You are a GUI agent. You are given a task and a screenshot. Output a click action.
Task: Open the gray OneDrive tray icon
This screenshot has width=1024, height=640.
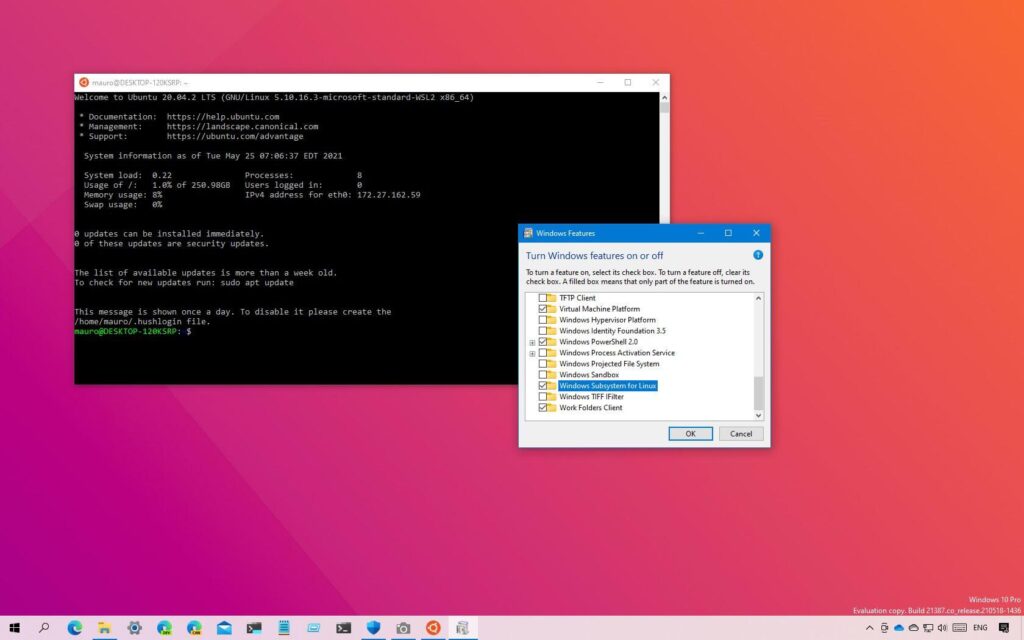click(914, 628)
